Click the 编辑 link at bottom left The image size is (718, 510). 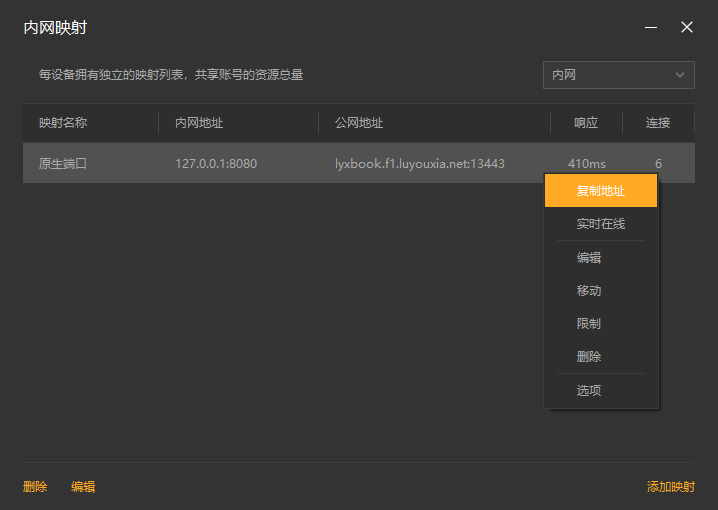pos(83,487)
